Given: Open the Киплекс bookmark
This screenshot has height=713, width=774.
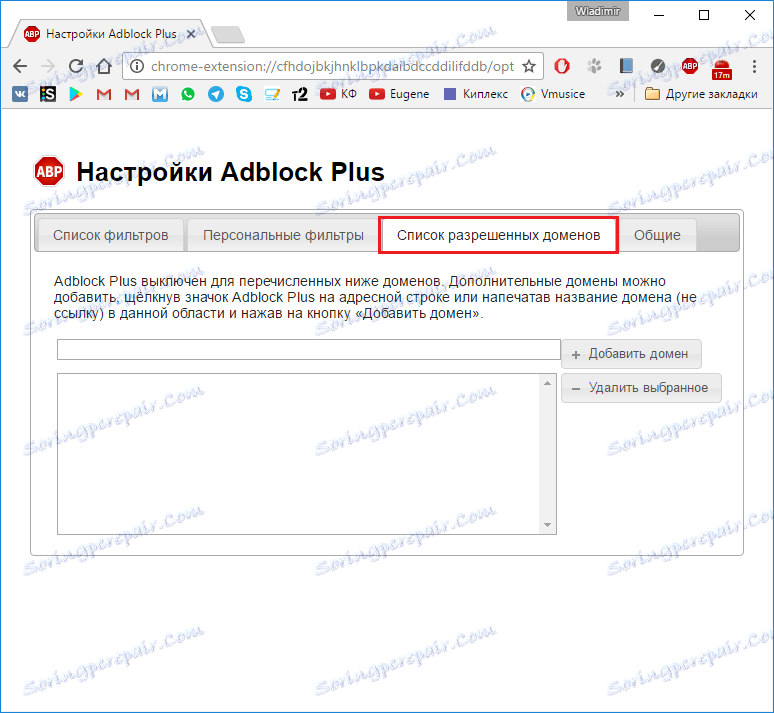Looking at the screenshot, I should point(476,94).
